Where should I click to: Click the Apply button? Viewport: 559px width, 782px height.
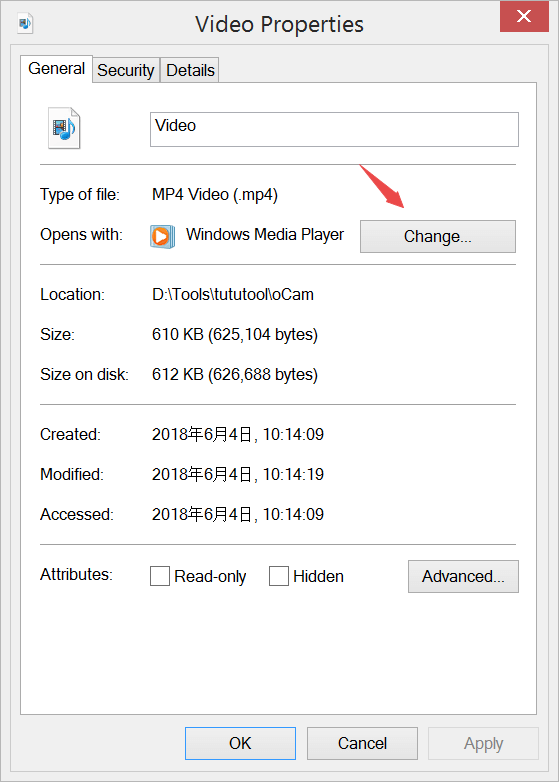[x=483, y=743]
